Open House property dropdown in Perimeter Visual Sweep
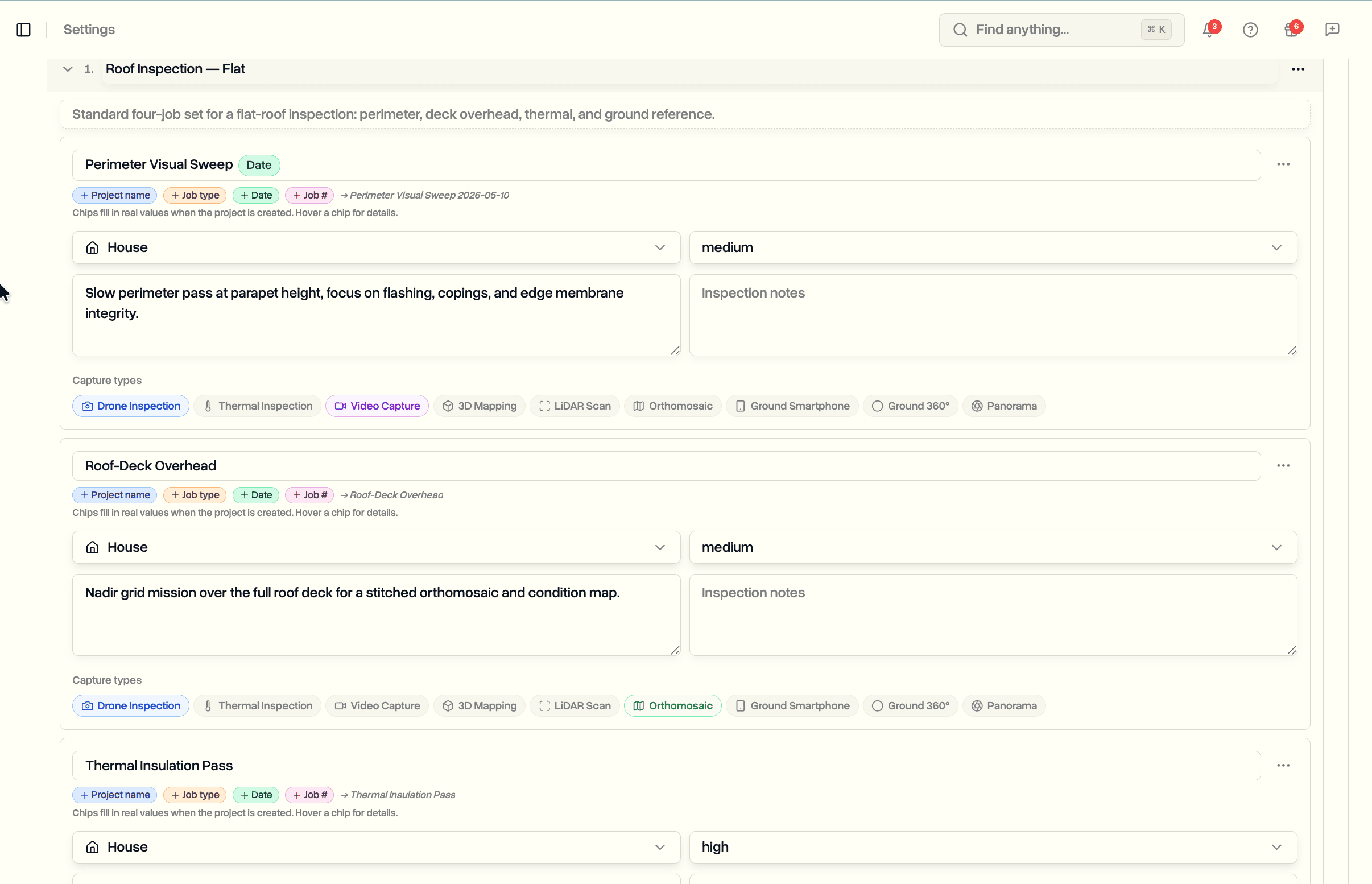 point(376,247)
